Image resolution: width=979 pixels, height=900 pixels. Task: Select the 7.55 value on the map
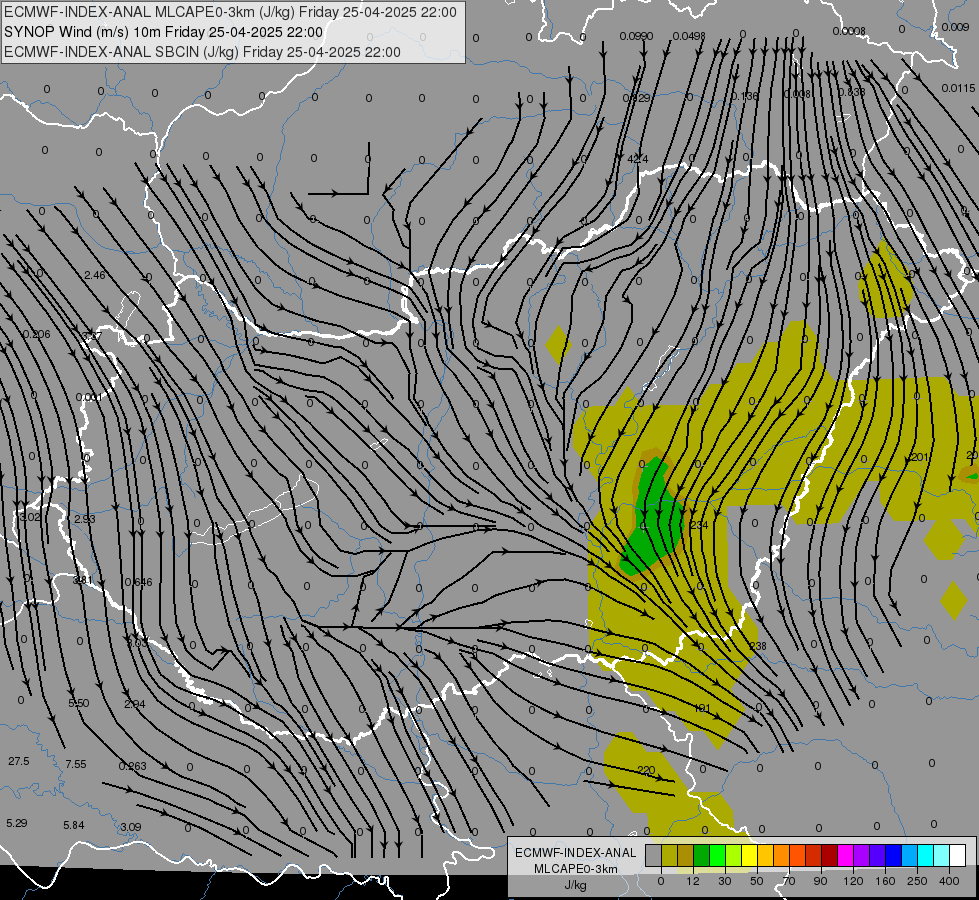[76, 764]
